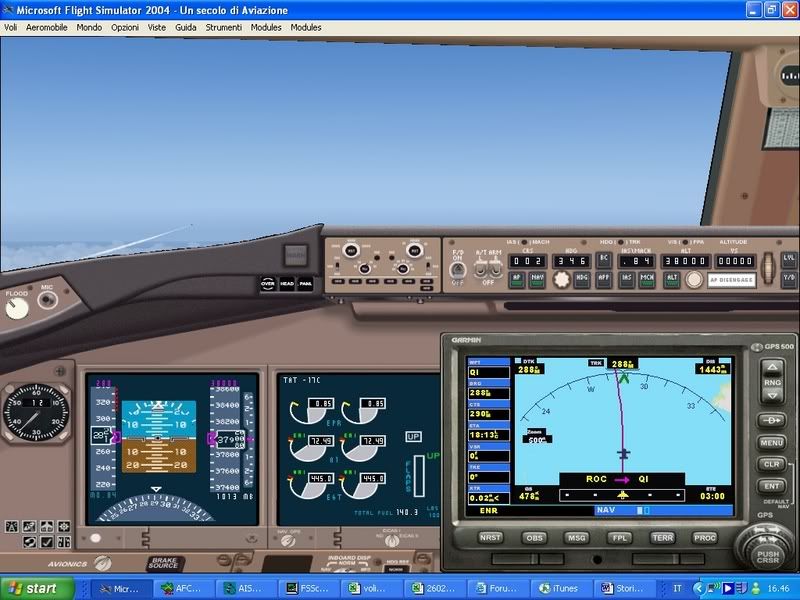Click the HEAD panel button

click(287, 284)
